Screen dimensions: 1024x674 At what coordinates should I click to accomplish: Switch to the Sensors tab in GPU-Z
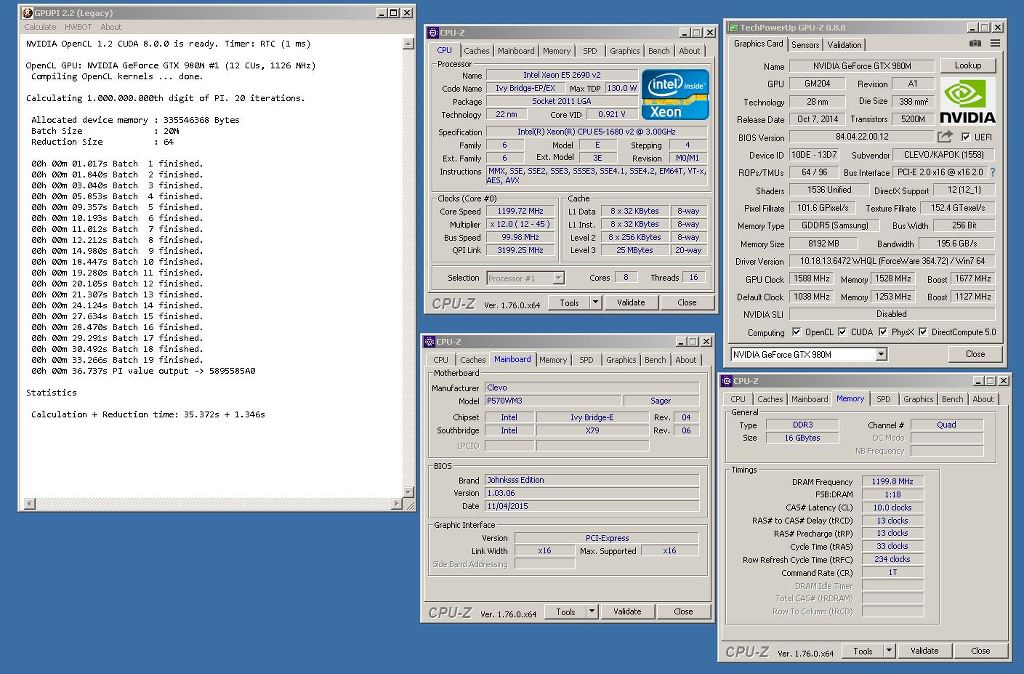click(805, 44)
